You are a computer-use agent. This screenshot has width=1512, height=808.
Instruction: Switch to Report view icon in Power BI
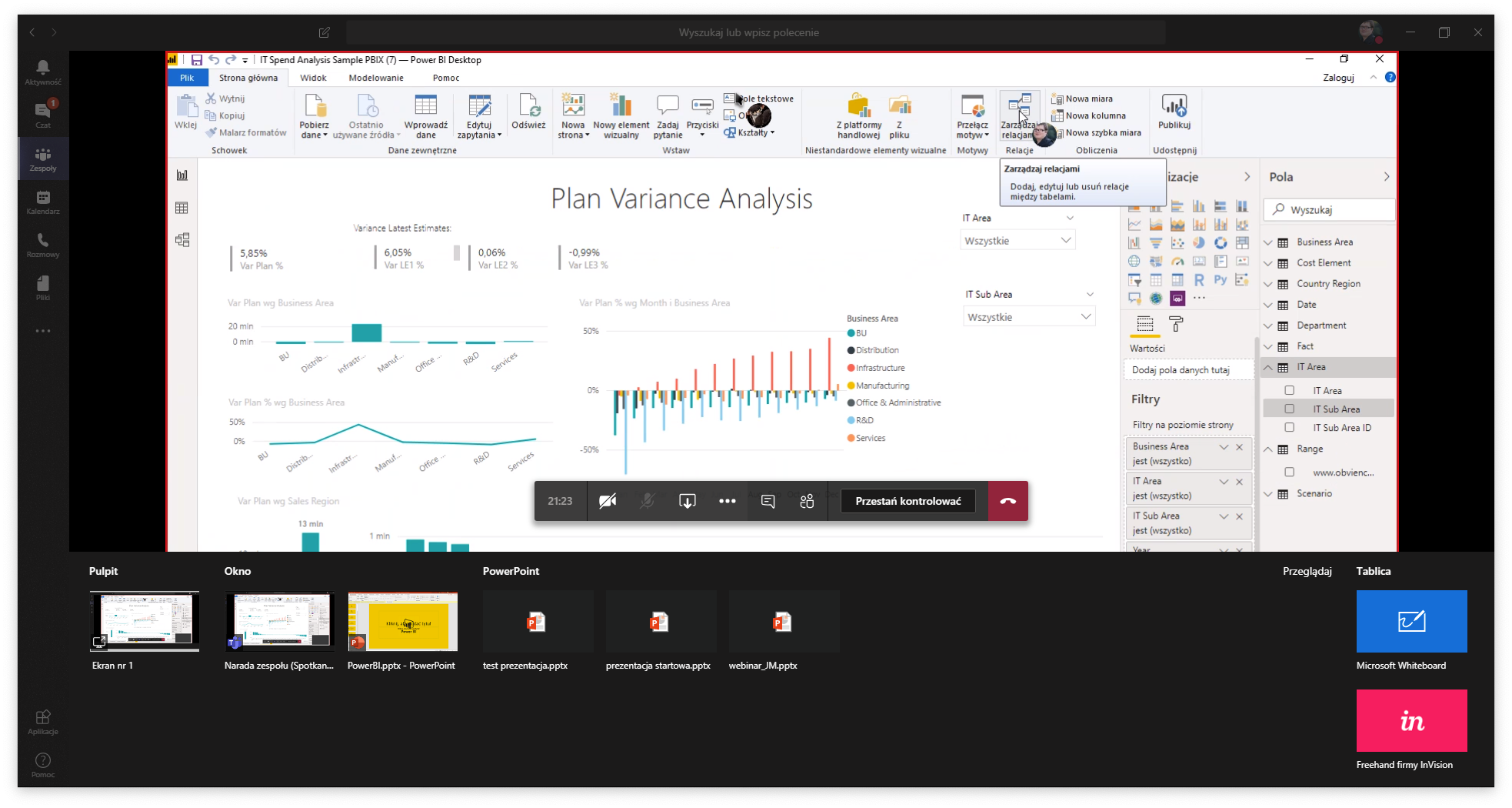click(182, 175)
